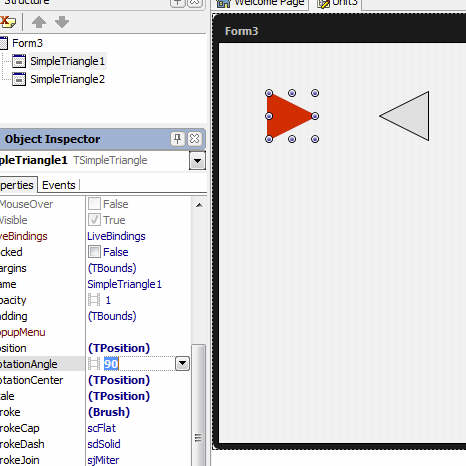466x466 pixels.
Task: Toggle the Locked False checkbox
Action: [x=94, y=252]
